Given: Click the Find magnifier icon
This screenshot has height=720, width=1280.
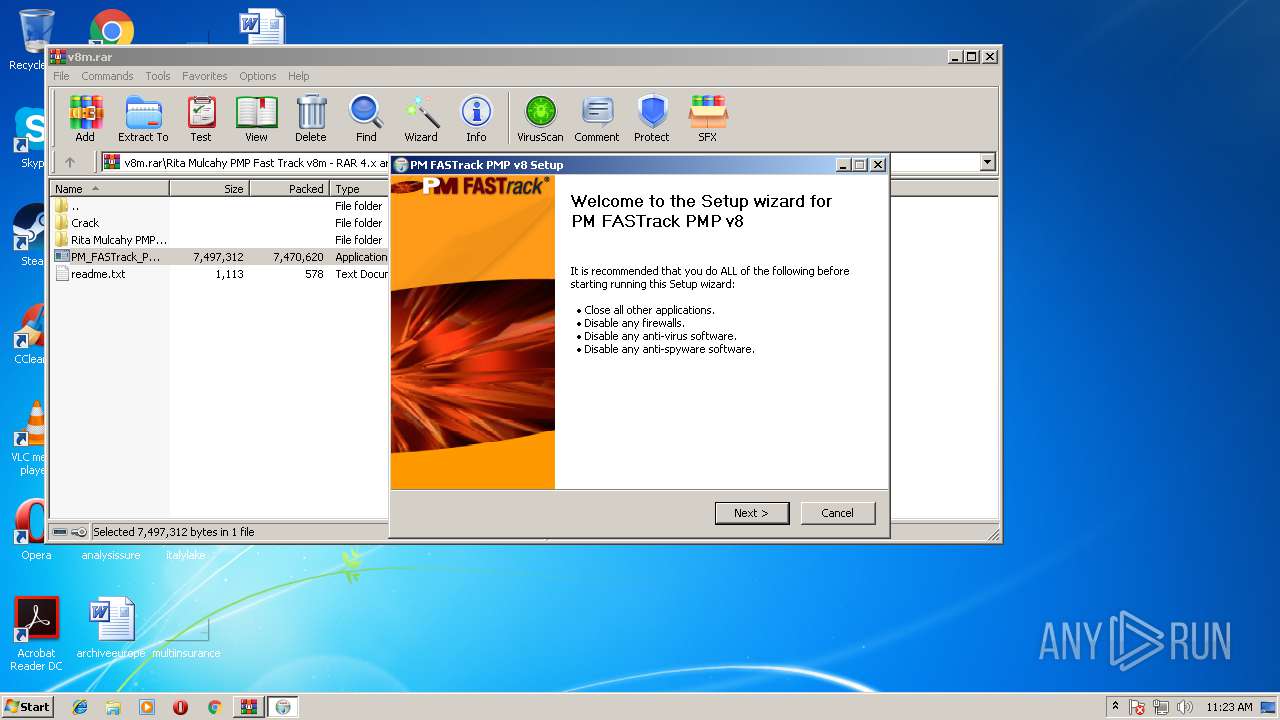Looking at the screenshot, I should [x=366, y=119].
